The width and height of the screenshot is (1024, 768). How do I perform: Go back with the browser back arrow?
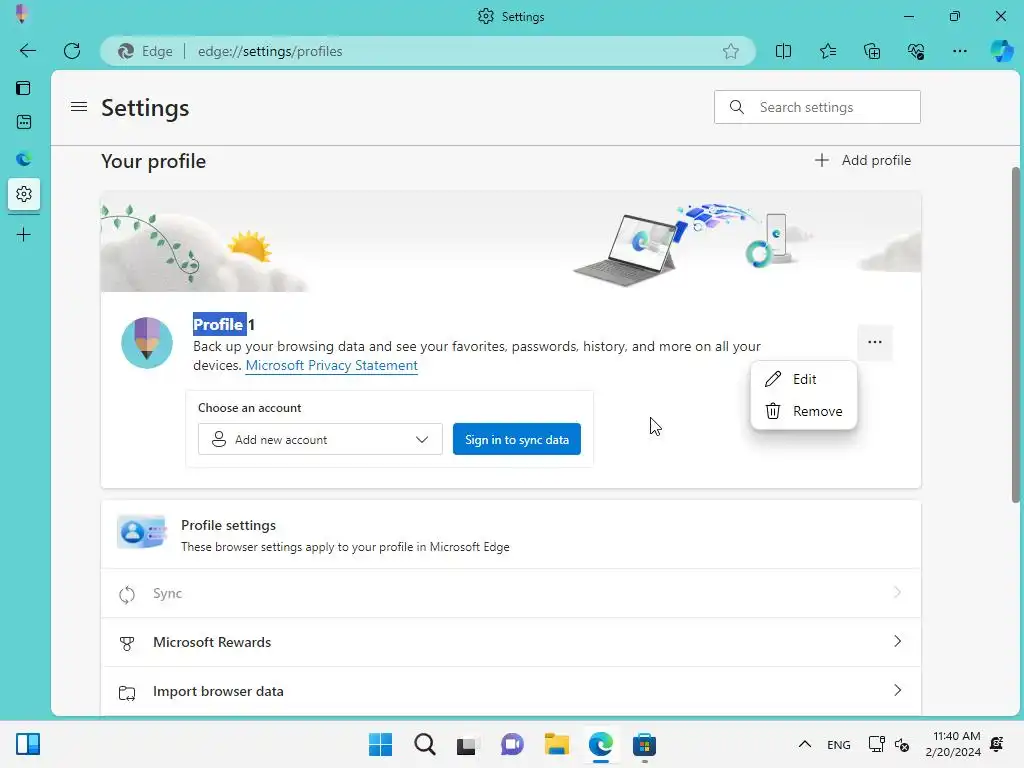(27, 51)
